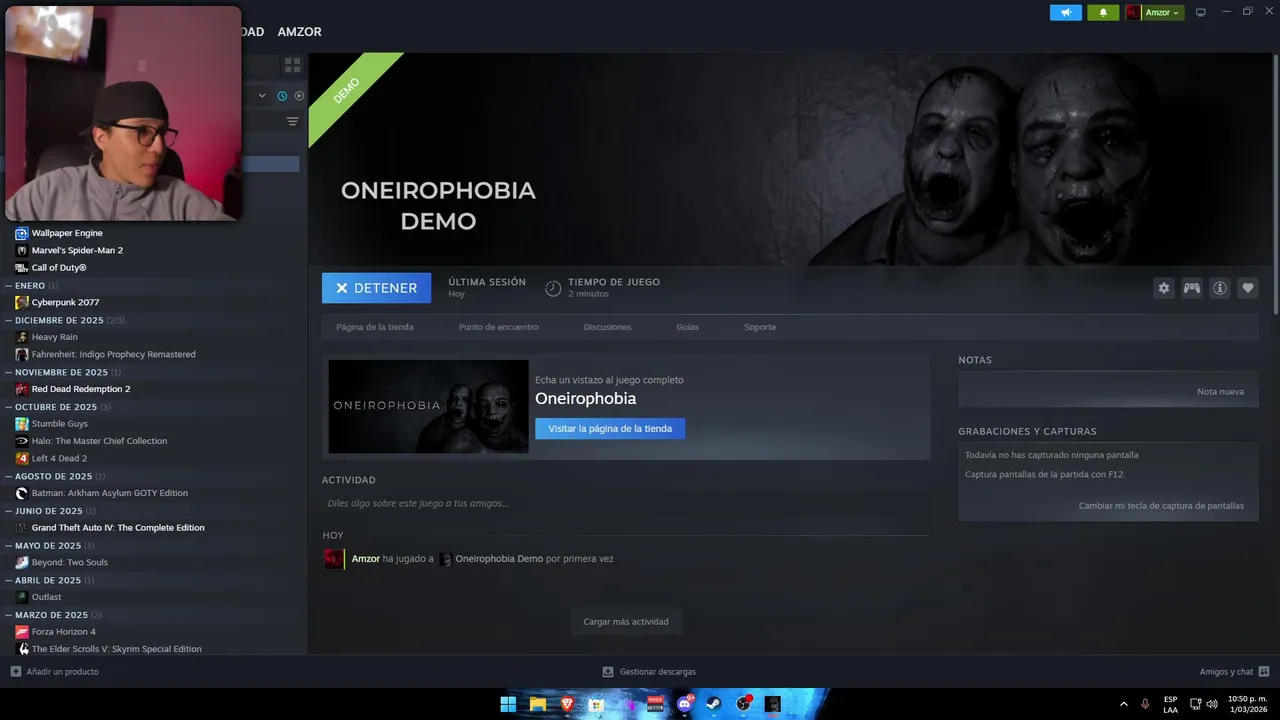Click Cyberpunk 2077 game icon
This screenshot has width=1280, height=720.
tap(22, 302)
